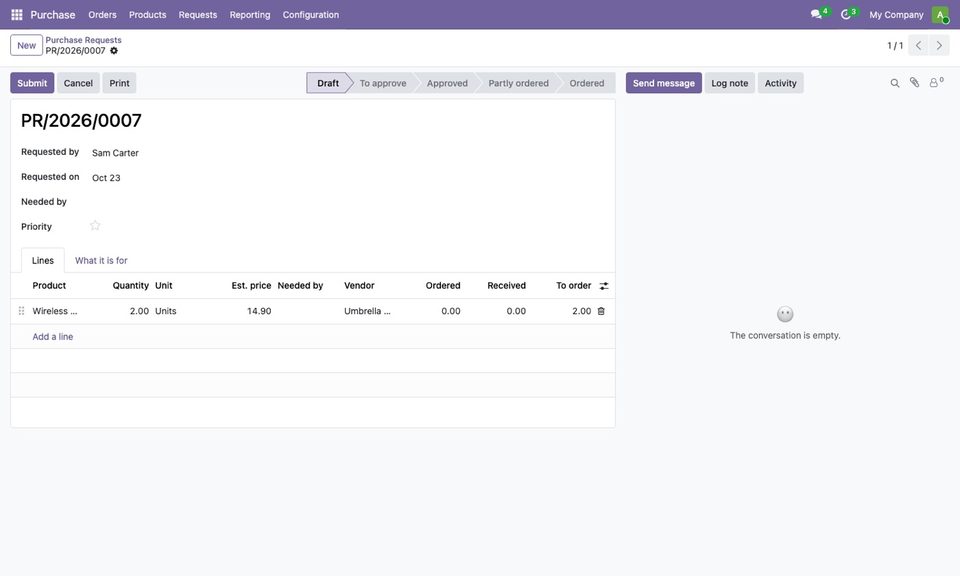Go to the previous record arrow
Viewport: 960px width, 576px height.
(x=918, y=45)
